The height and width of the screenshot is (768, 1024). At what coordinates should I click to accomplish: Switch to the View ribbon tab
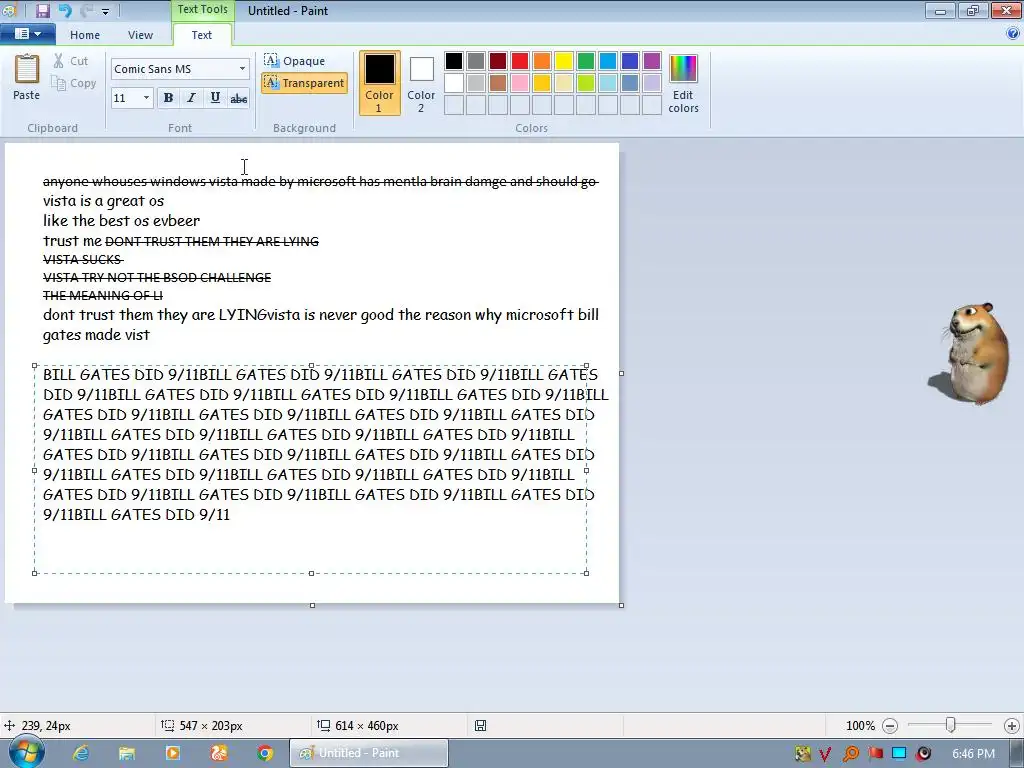tap(140, 35)
